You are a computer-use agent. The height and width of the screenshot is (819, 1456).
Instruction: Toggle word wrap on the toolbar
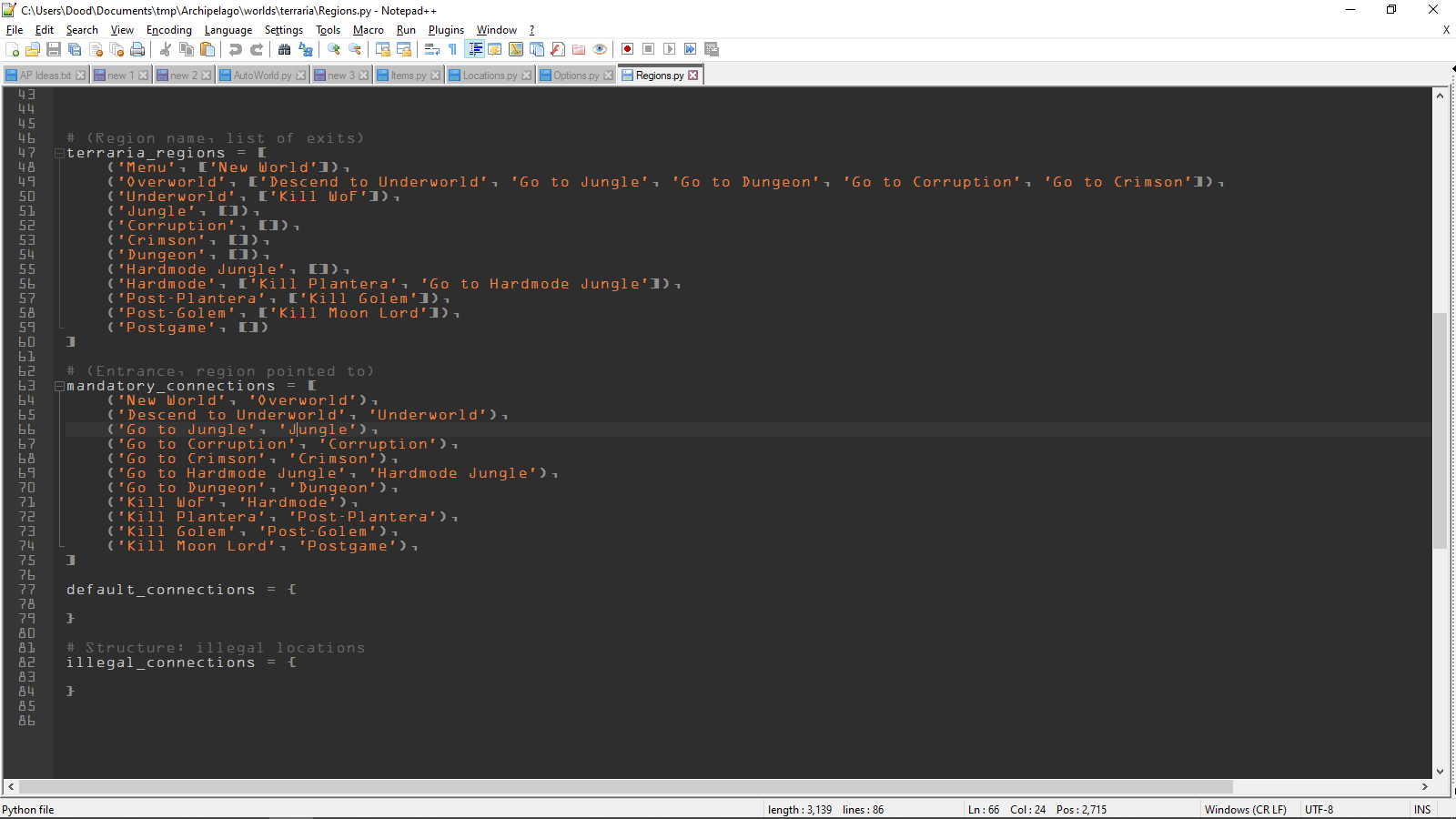click(430, 50)
